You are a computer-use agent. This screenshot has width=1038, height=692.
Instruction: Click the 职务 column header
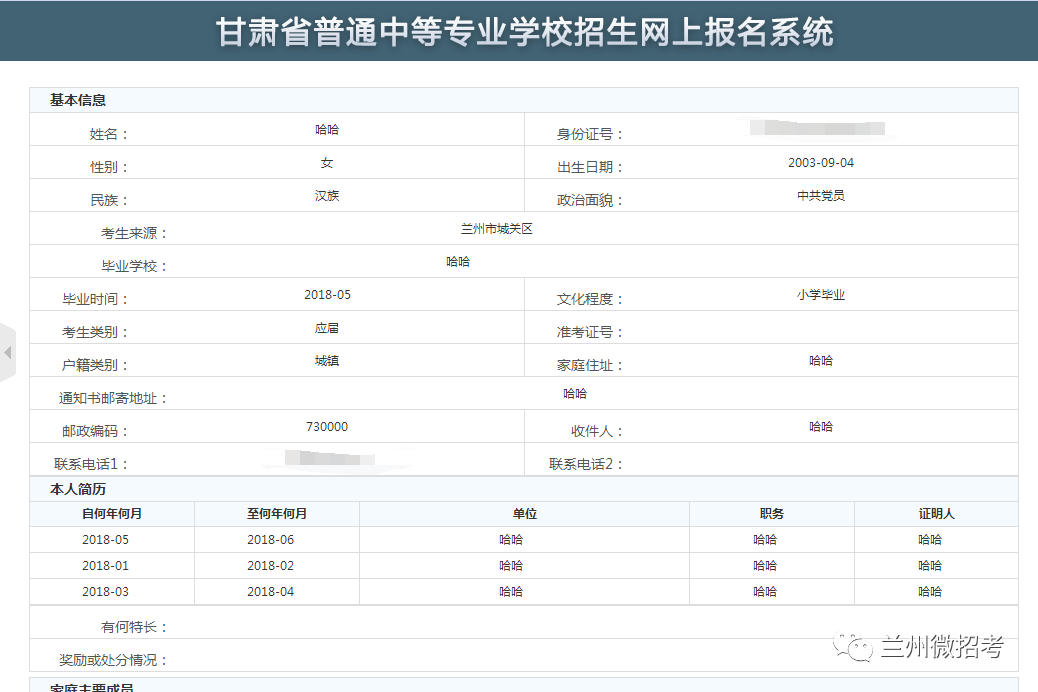click(x=771, y=514)
